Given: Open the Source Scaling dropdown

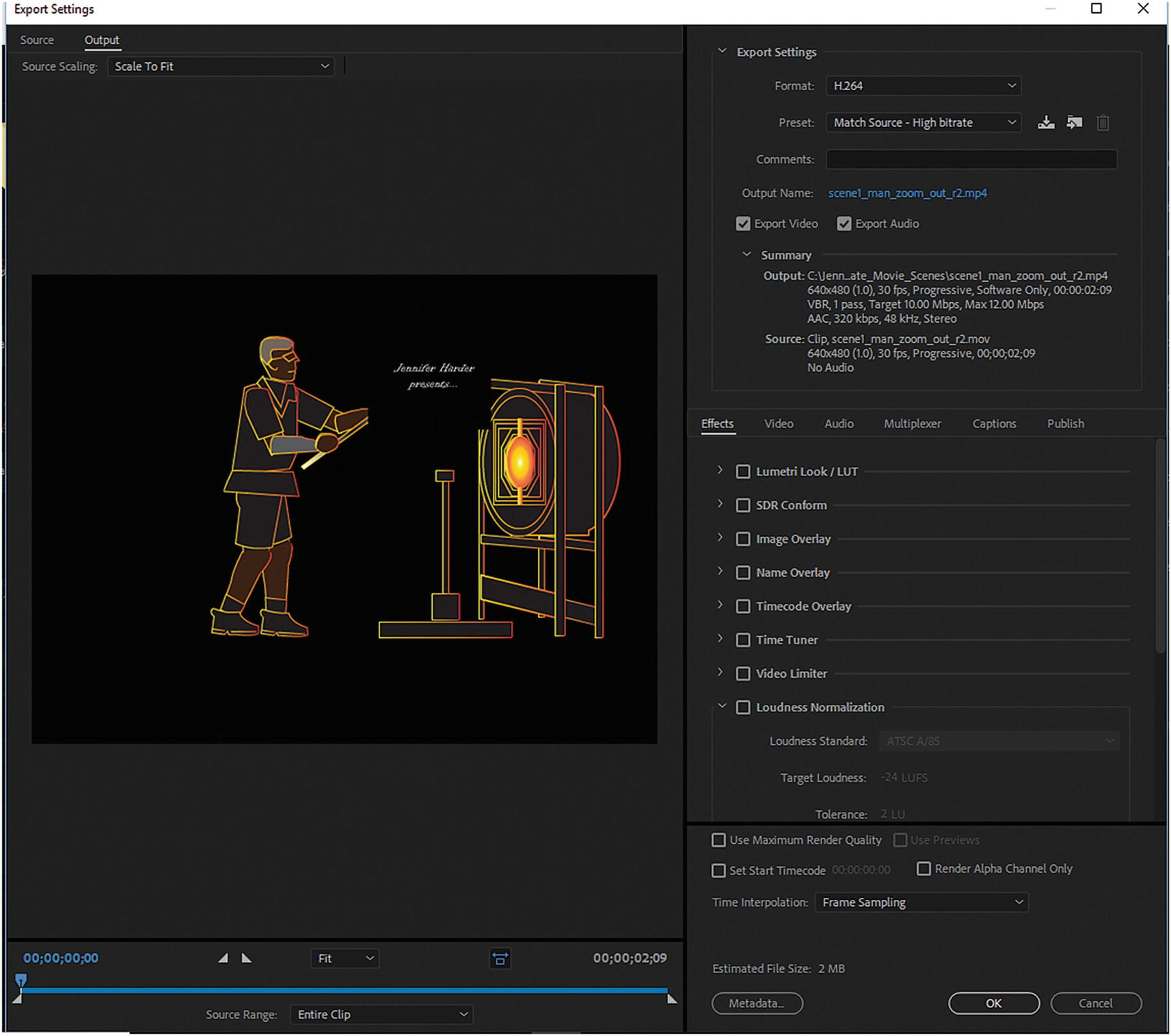Looking at the screenshot, I should (221, 66).
